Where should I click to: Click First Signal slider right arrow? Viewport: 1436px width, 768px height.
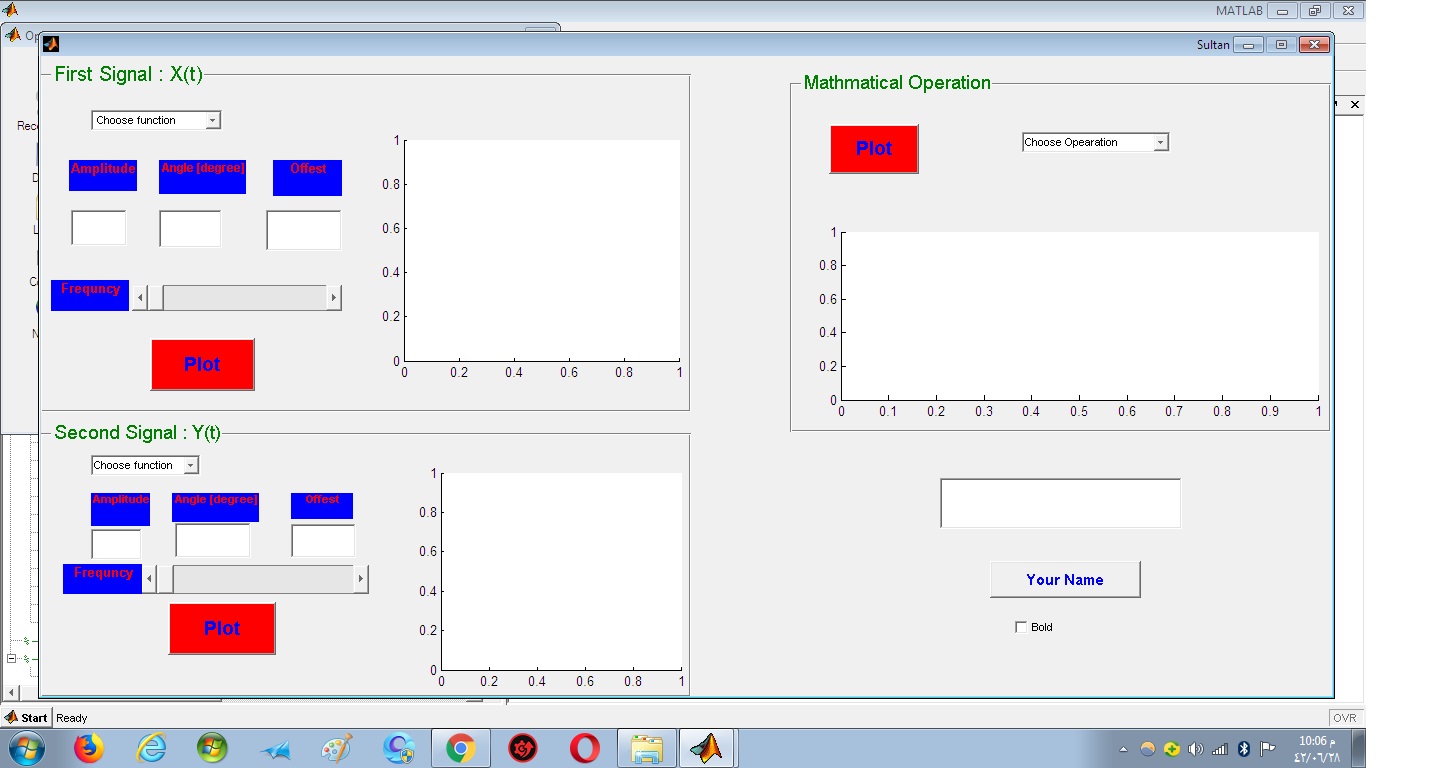point(334,297)
